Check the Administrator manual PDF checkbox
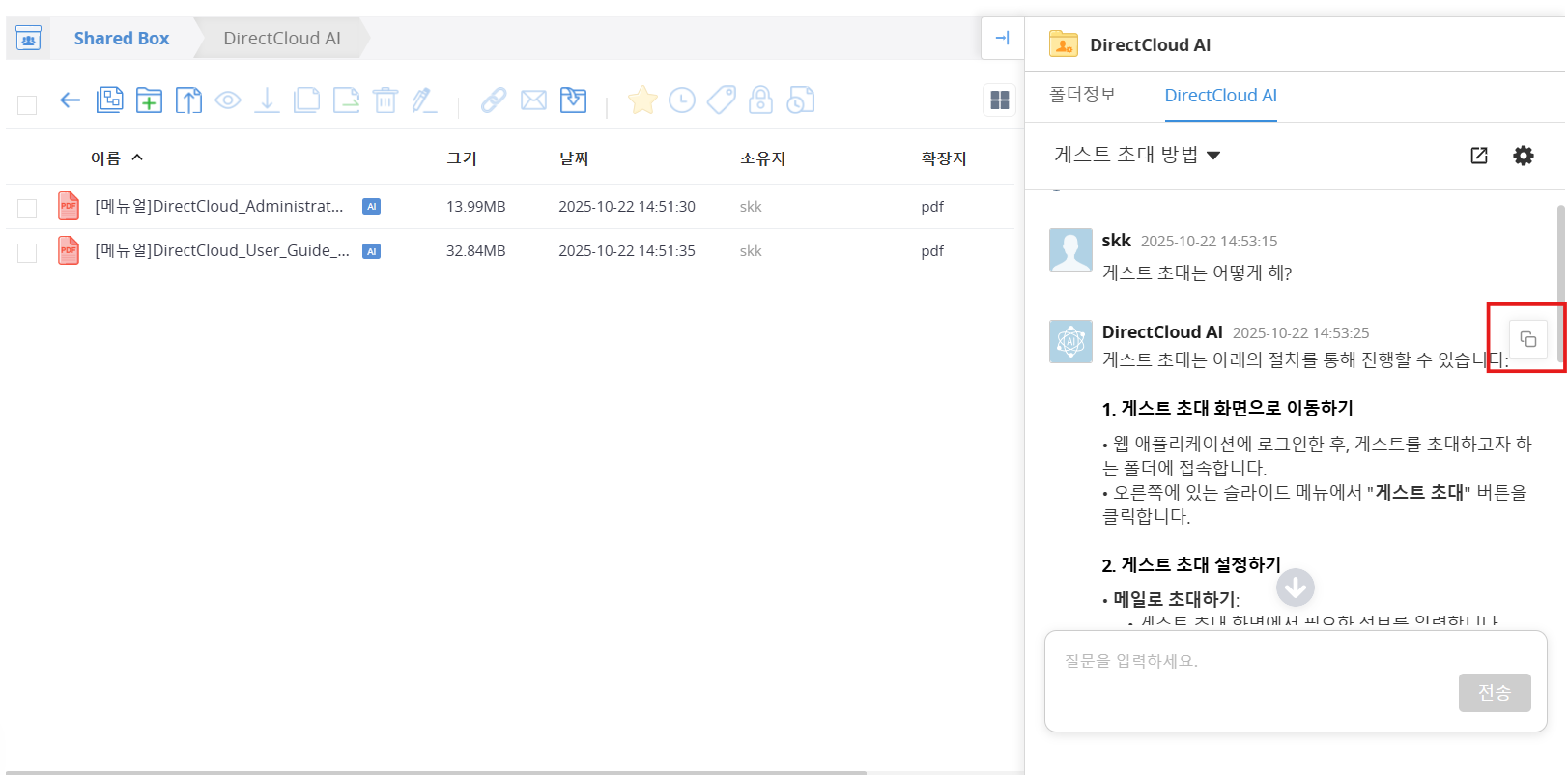 pos(27,208)
